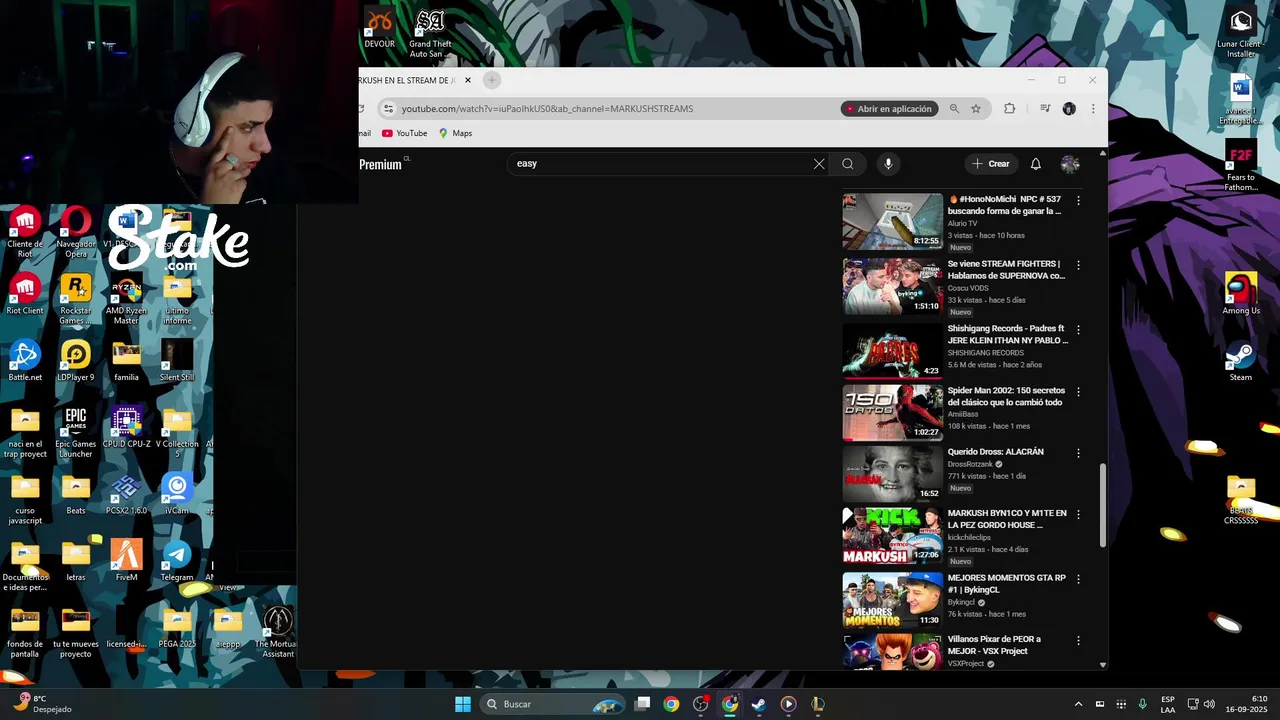
Task: Open more options for 'Se viene STREAM FIGHTERS'
Action: 1078,265
